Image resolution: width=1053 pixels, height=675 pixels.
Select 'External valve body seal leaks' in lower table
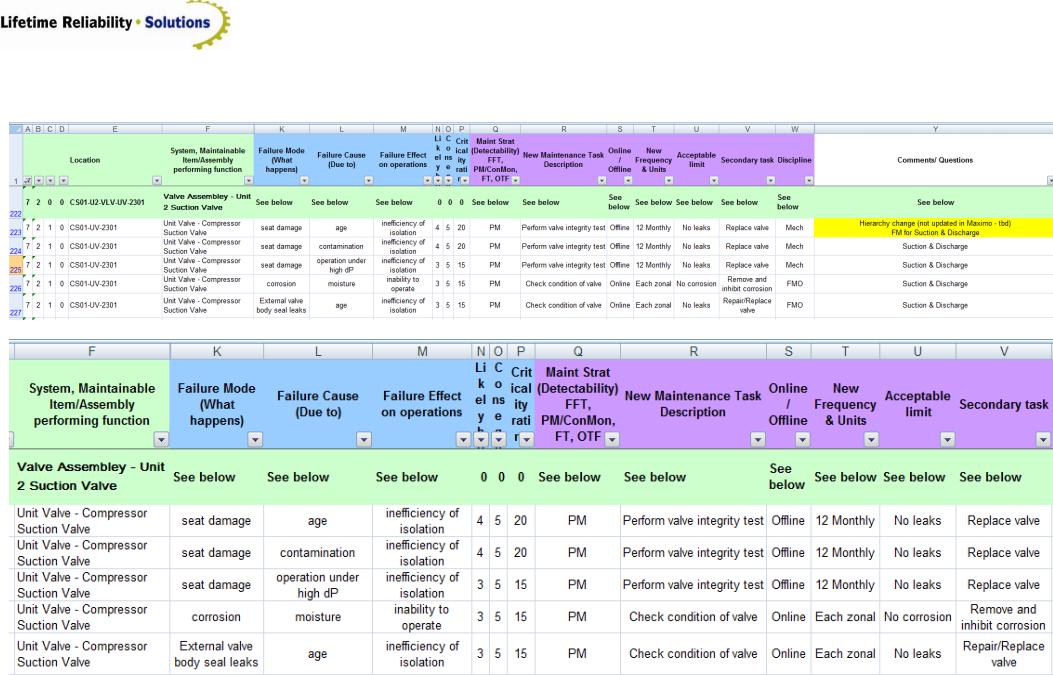pos(216,654)
